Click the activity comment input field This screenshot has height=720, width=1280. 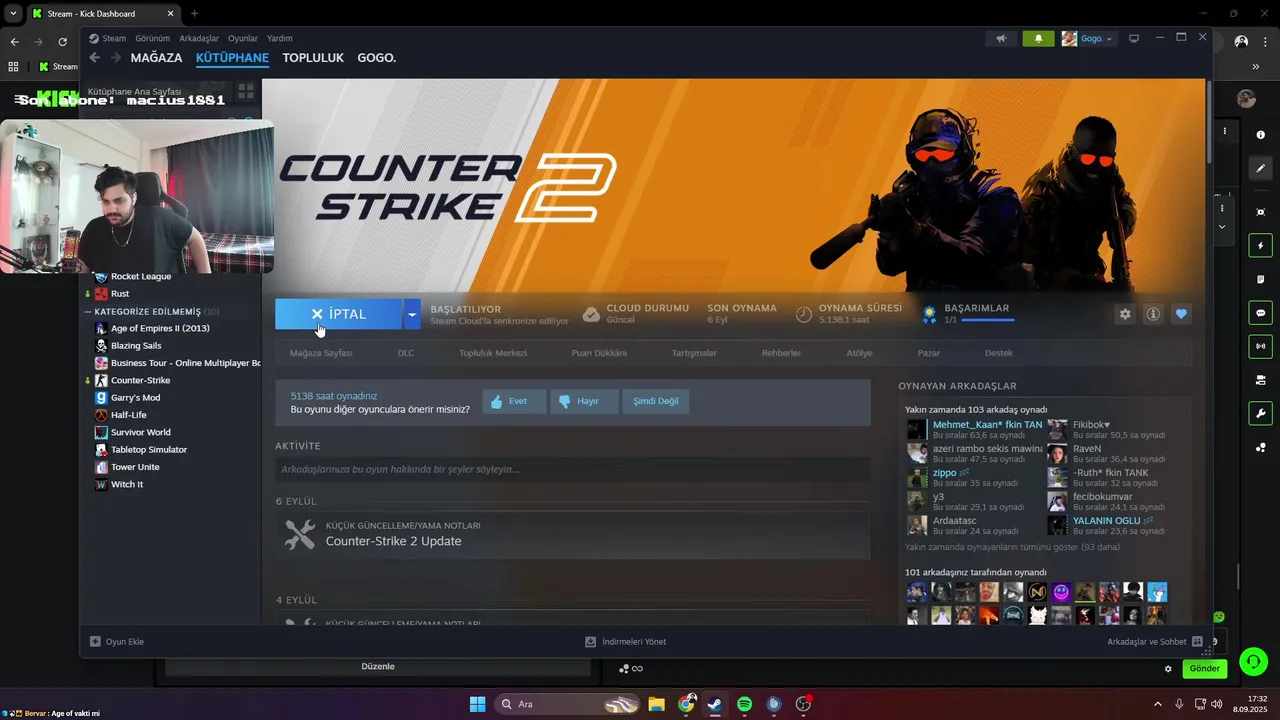(572, 469)
